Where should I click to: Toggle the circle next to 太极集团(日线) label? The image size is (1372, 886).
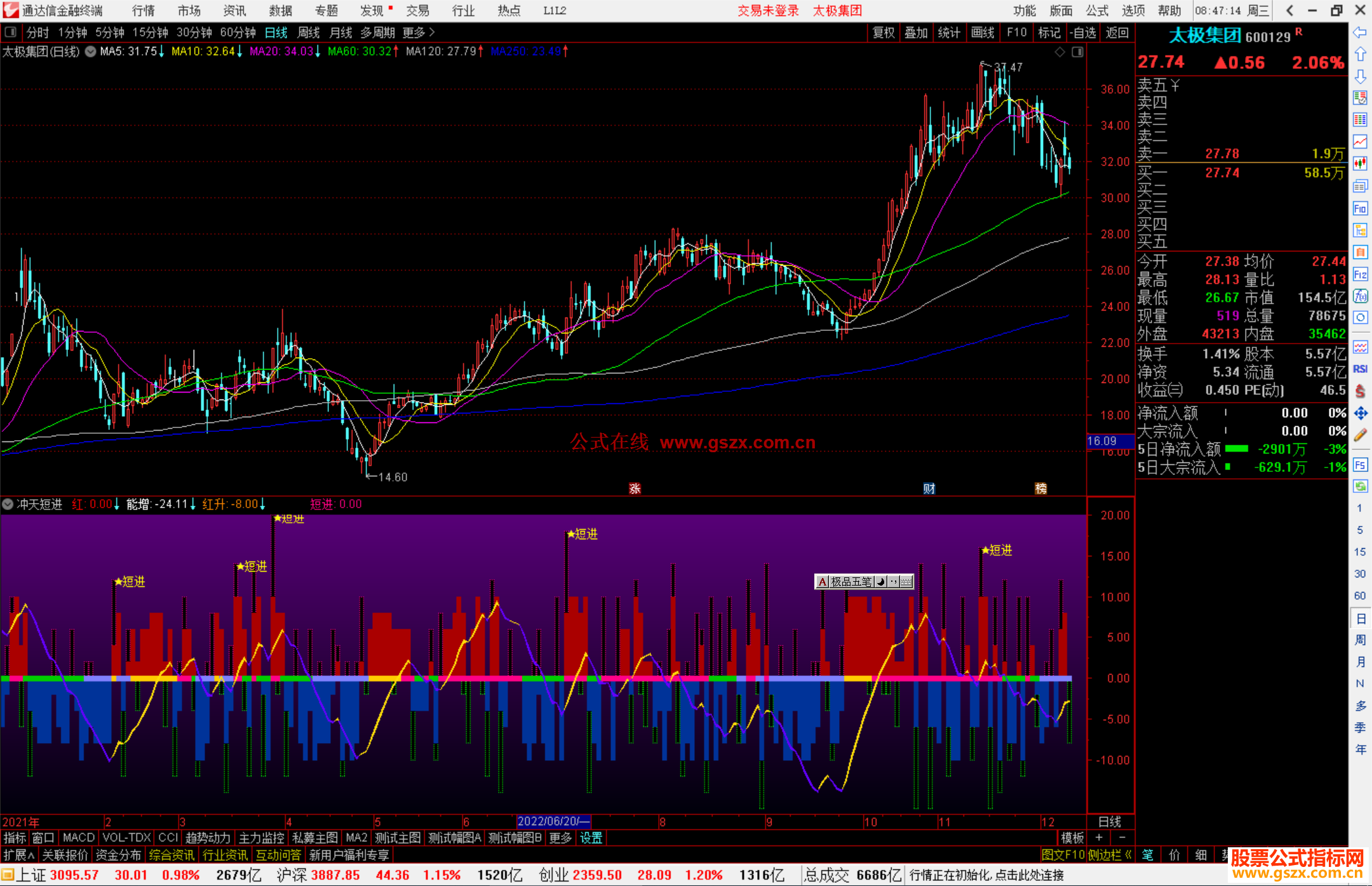click(x=91, y=51)
